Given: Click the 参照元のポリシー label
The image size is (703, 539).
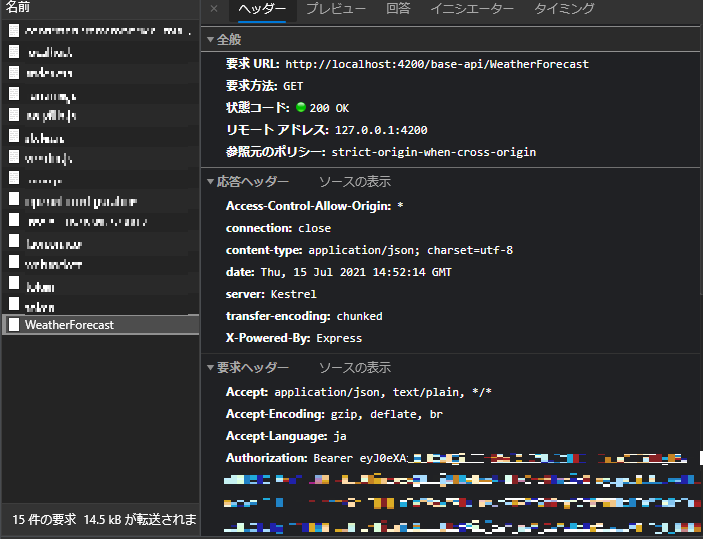Looking at the screenshot, I should click(x=276, y=152).
